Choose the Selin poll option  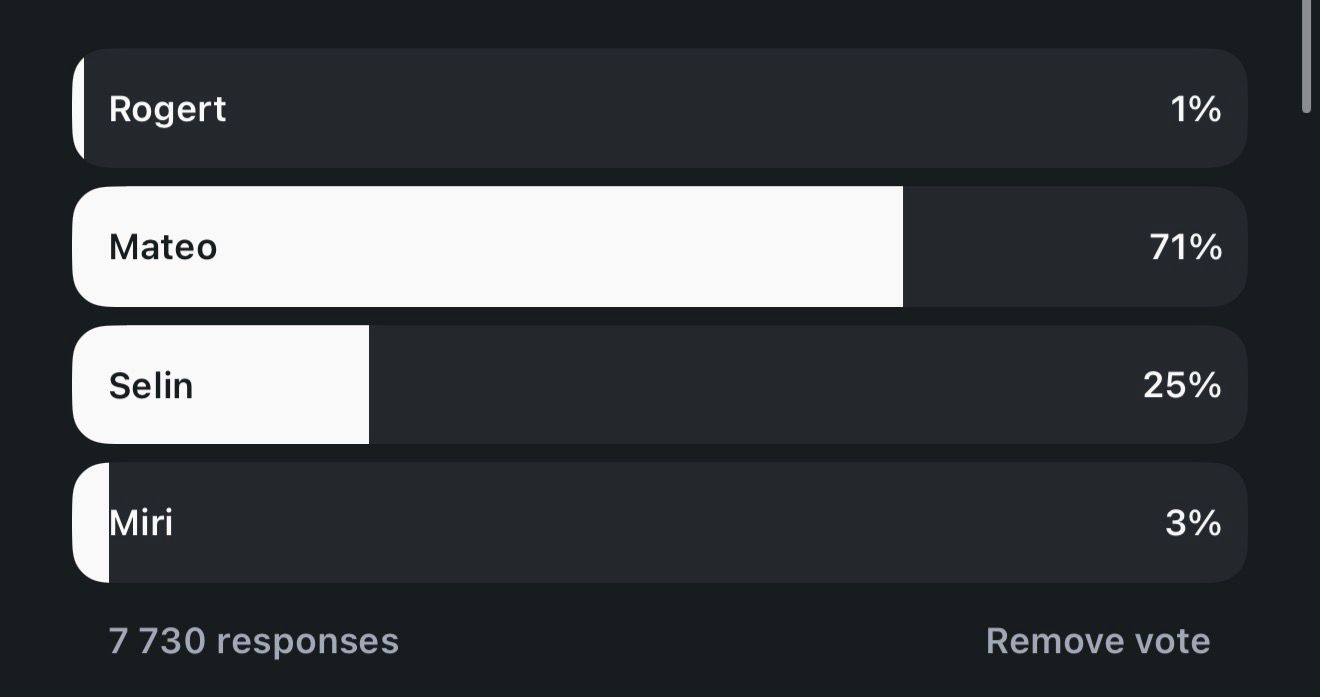(x=659, y=385)
